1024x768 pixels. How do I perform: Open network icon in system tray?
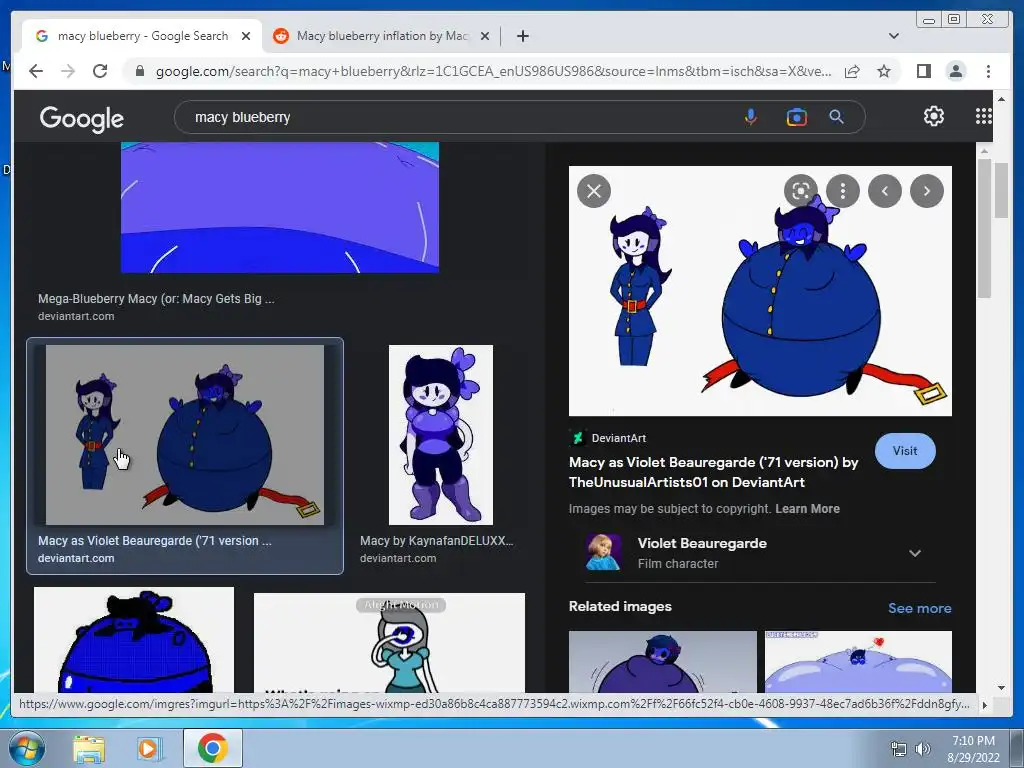click(x=899, y=749)
